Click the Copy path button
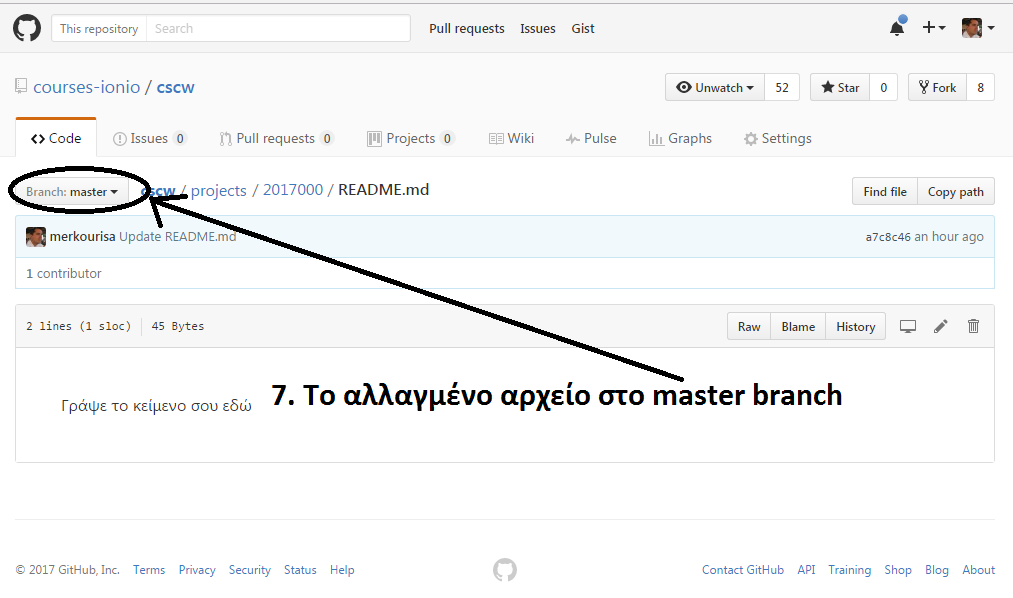This screenshot has width=1013, height=598. pos(956,191)
